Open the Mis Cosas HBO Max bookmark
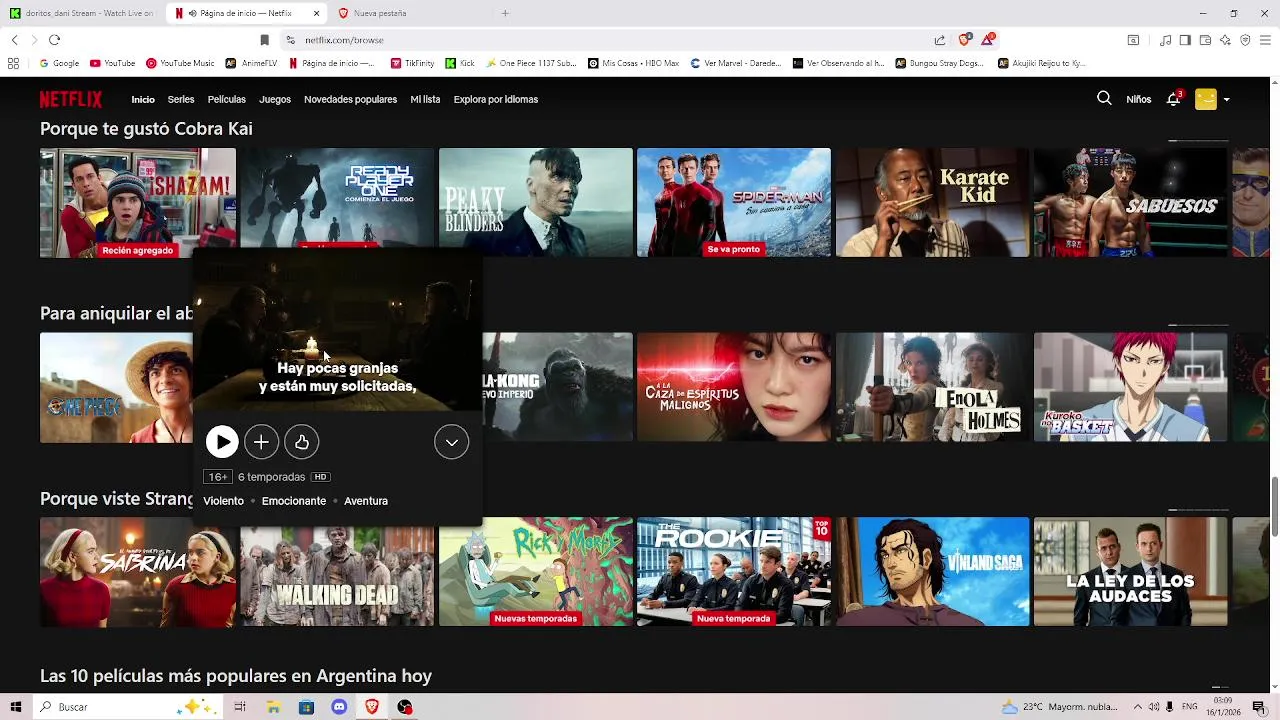Screen dimensions: 1280x720 click(633, 63)
